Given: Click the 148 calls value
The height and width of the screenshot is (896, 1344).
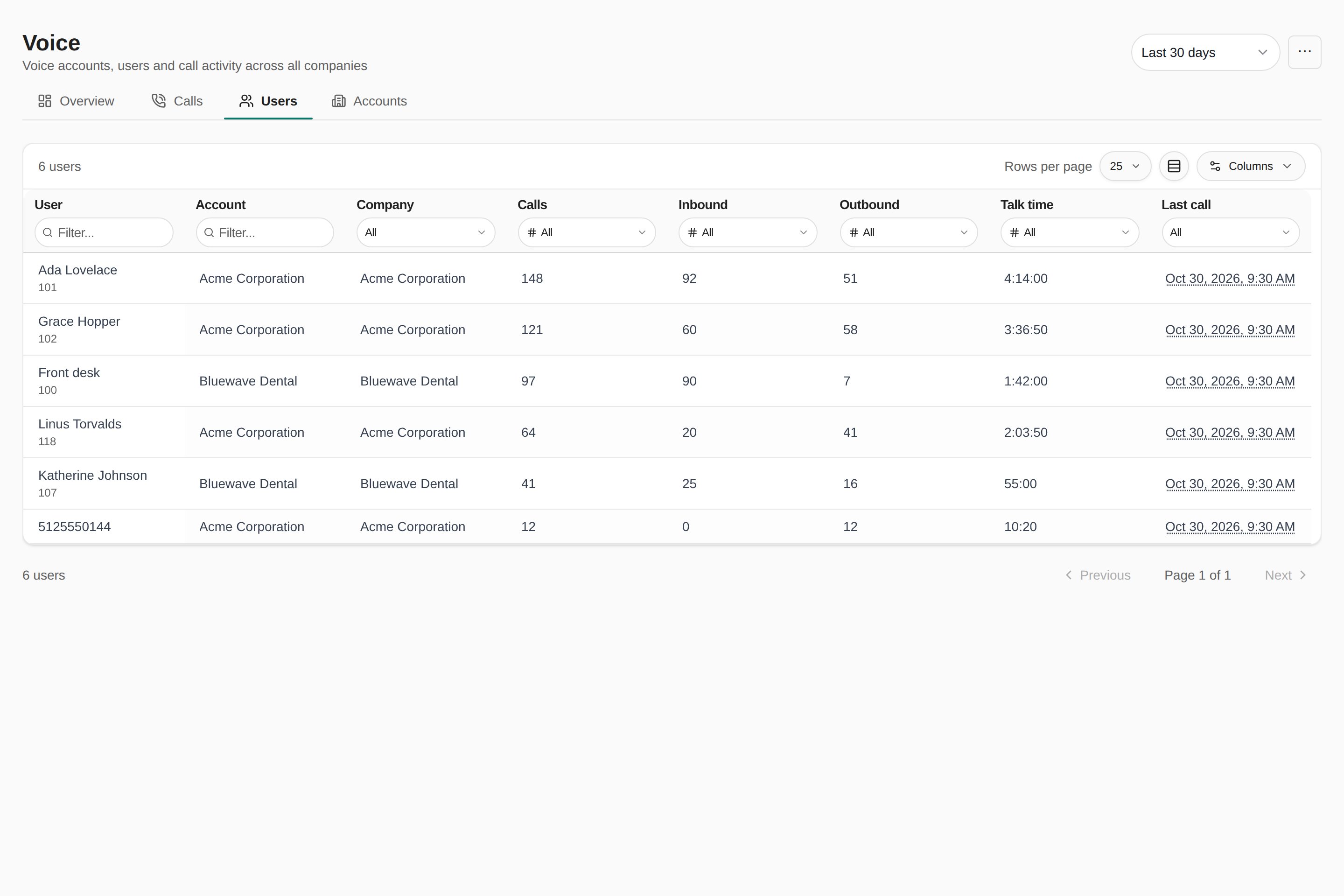Looking at the screenshot, I should [532, 279].
